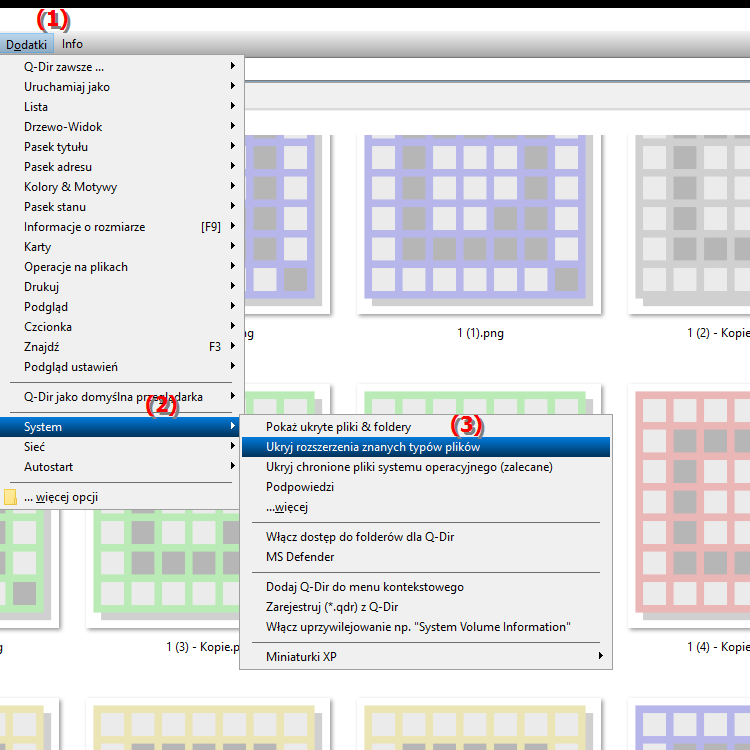Viewport: 750px width, 750px height.
Task: Select the 1 (3) - Kopie thumbnail
Action: click(x=163, y=569)
